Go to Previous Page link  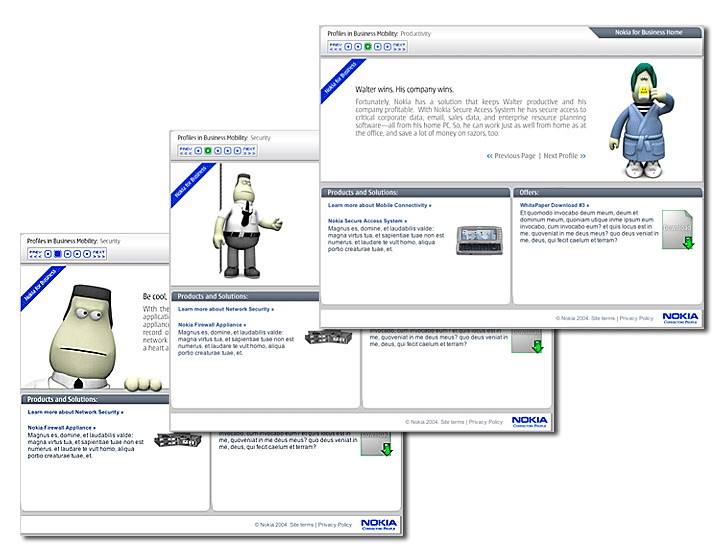click(x=511, y=156)
